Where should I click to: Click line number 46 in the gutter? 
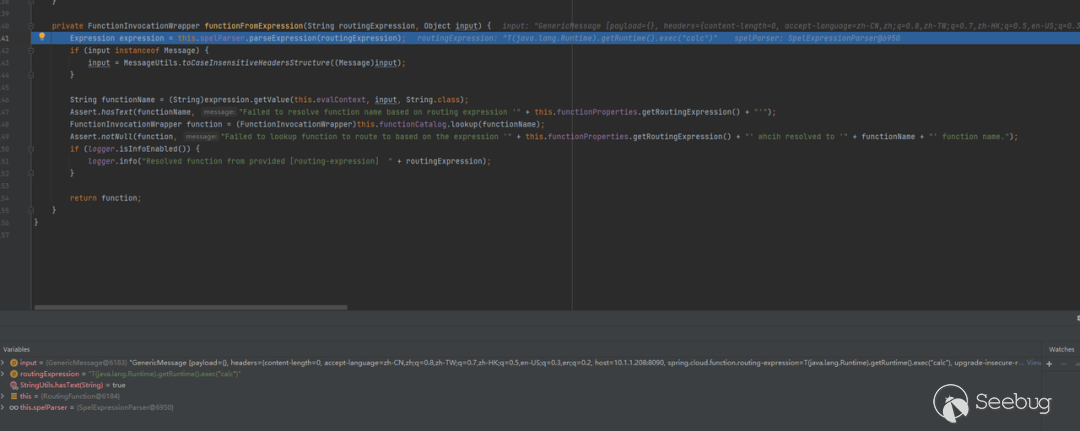click(6, 99)
